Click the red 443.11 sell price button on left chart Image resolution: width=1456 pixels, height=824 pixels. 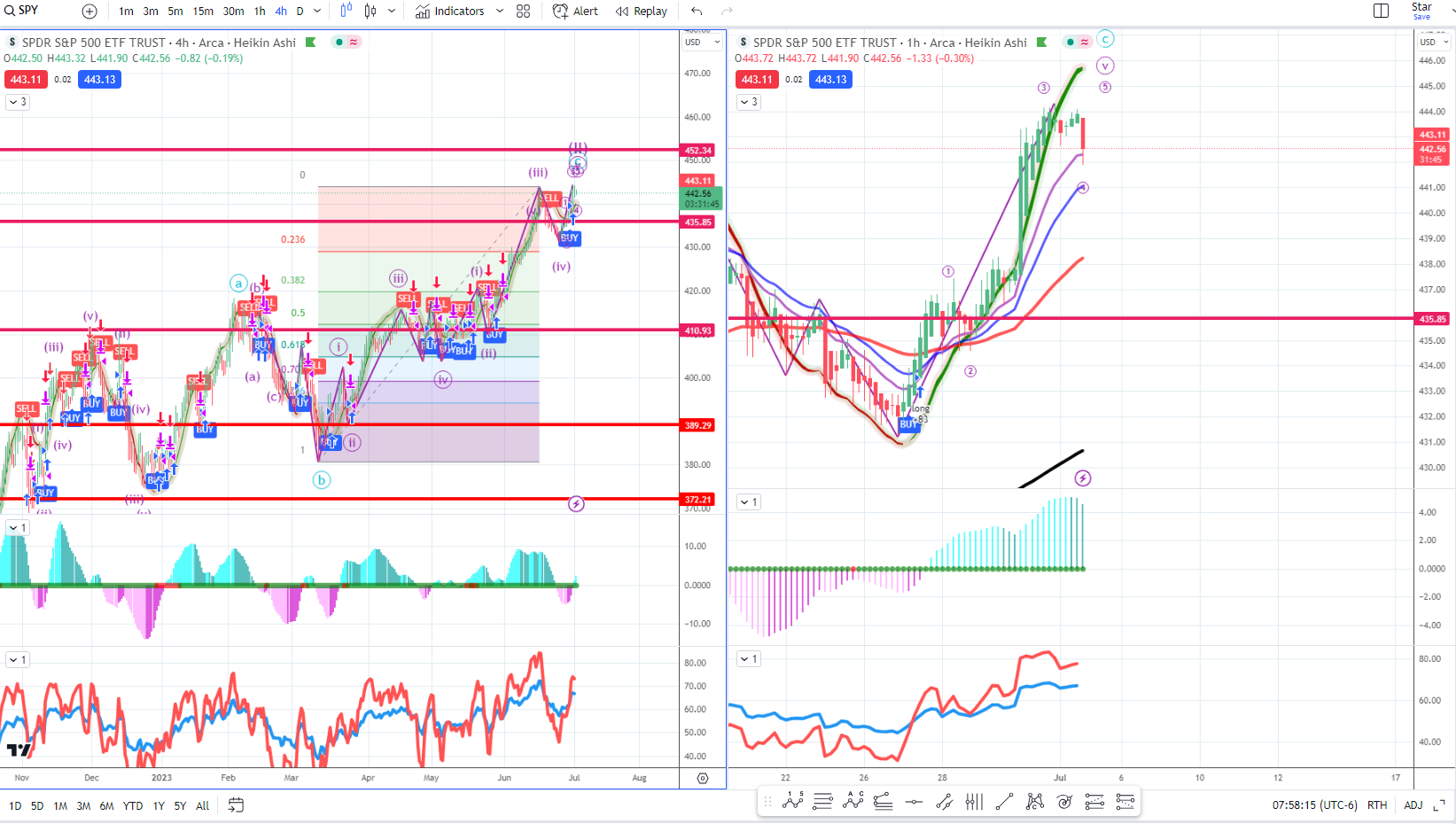point(26,80)
